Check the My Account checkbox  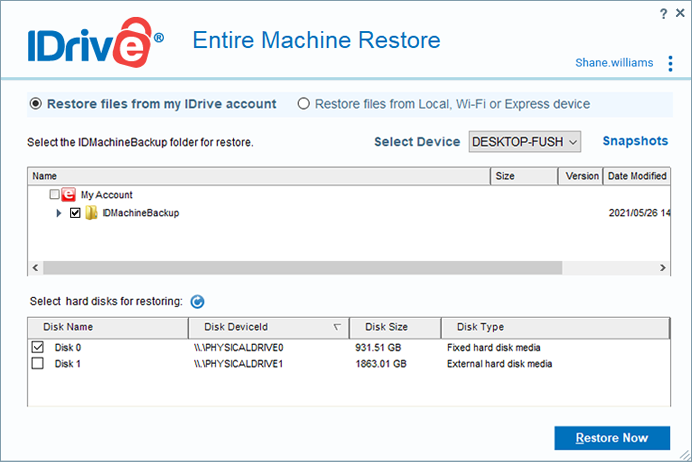tap(54, 194)
